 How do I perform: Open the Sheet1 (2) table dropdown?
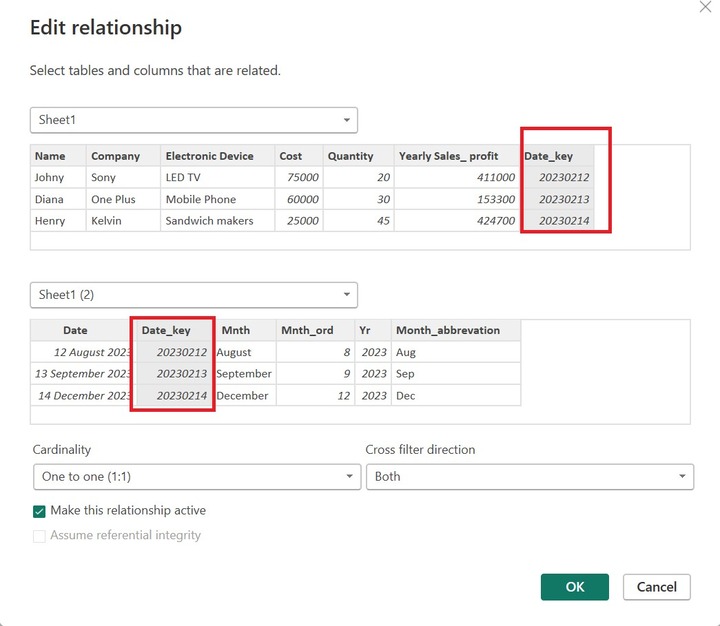pos(194,295)
